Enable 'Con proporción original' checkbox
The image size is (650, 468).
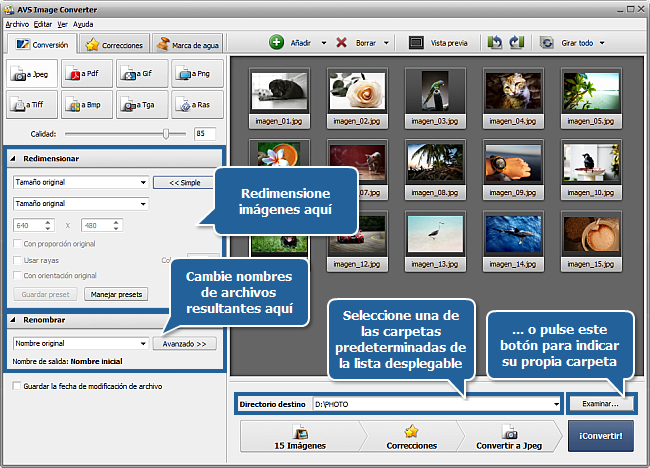17,244
